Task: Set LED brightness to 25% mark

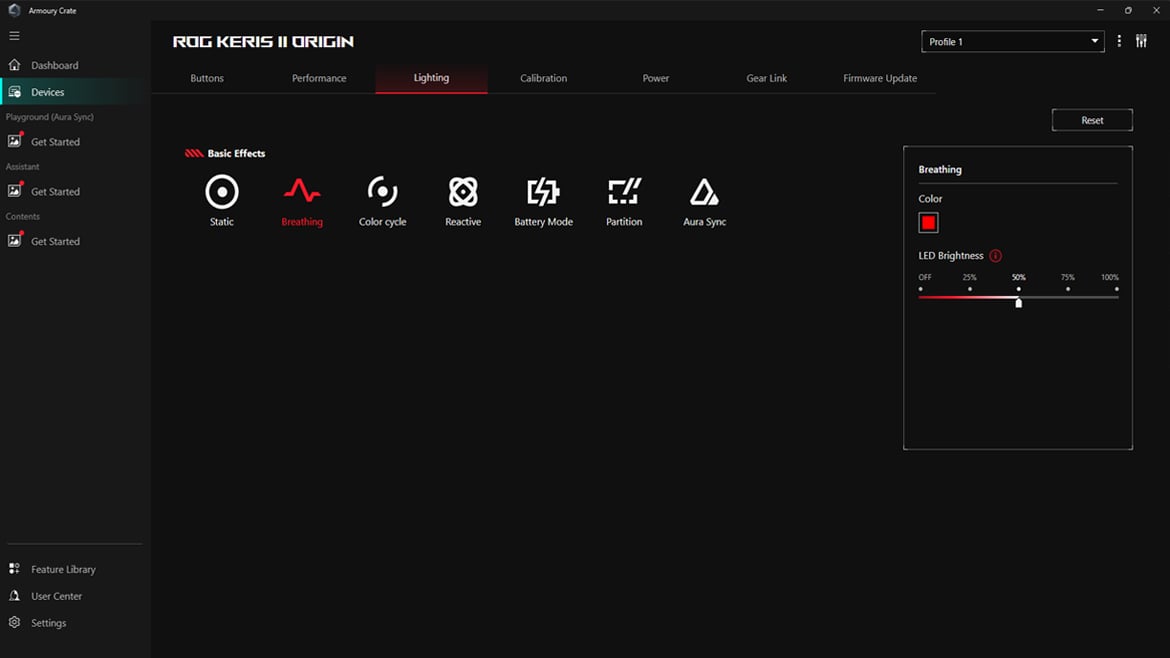Action: click(970, 289)
